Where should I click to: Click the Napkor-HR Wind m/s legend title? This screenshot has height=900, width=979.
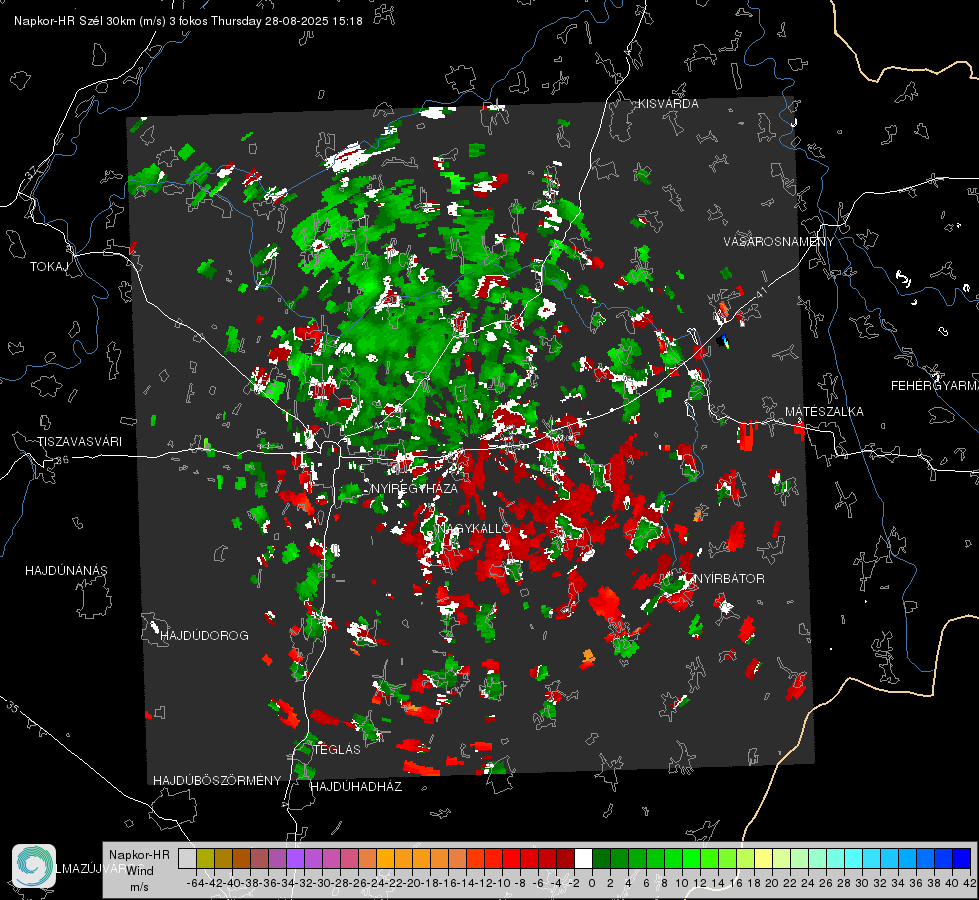(x=139, y=871)
